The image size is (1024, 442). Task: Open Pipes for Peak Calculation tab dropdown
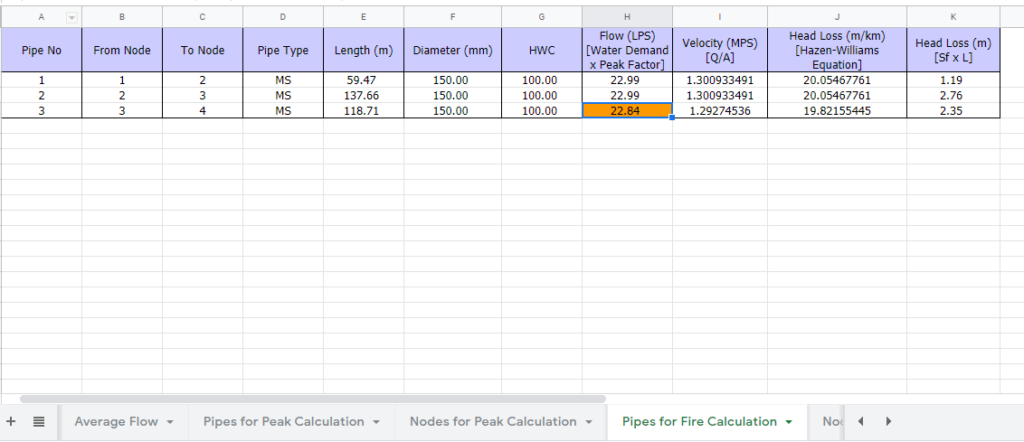click(376, 422)
